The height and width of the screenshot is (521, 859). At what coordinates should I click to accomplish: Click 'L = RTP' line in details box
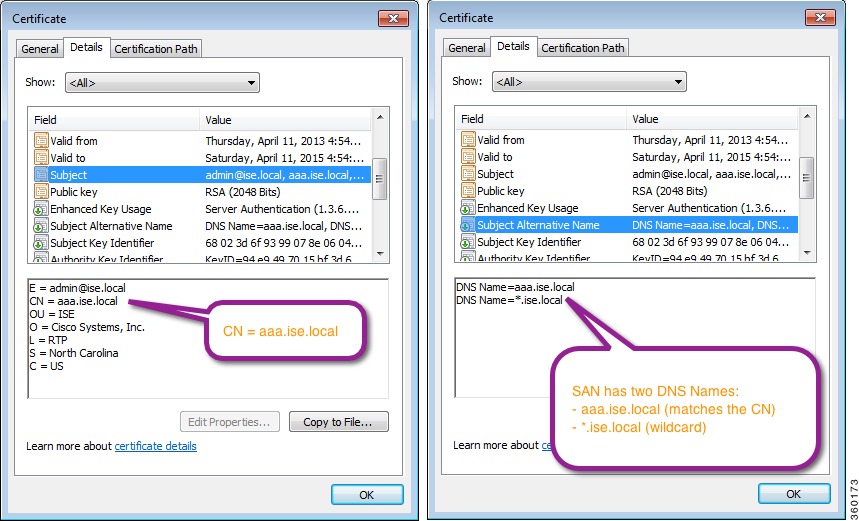click(x=48, y=340)
